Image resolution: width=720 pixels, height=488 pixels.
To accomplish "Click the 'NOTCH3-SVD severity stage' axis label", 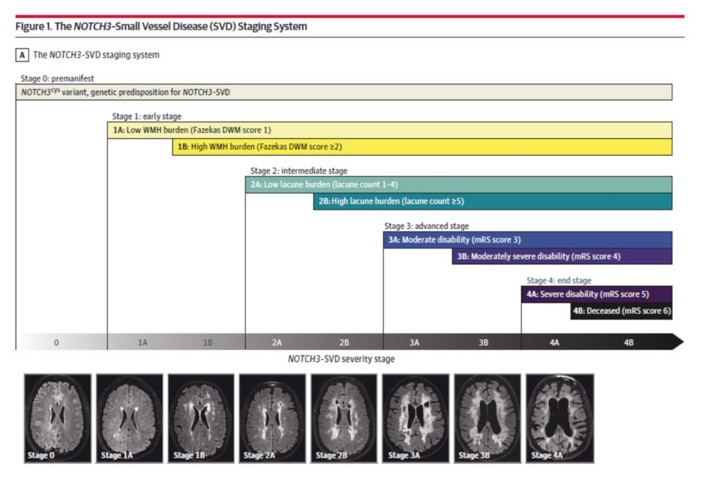I will pos(341,359).
